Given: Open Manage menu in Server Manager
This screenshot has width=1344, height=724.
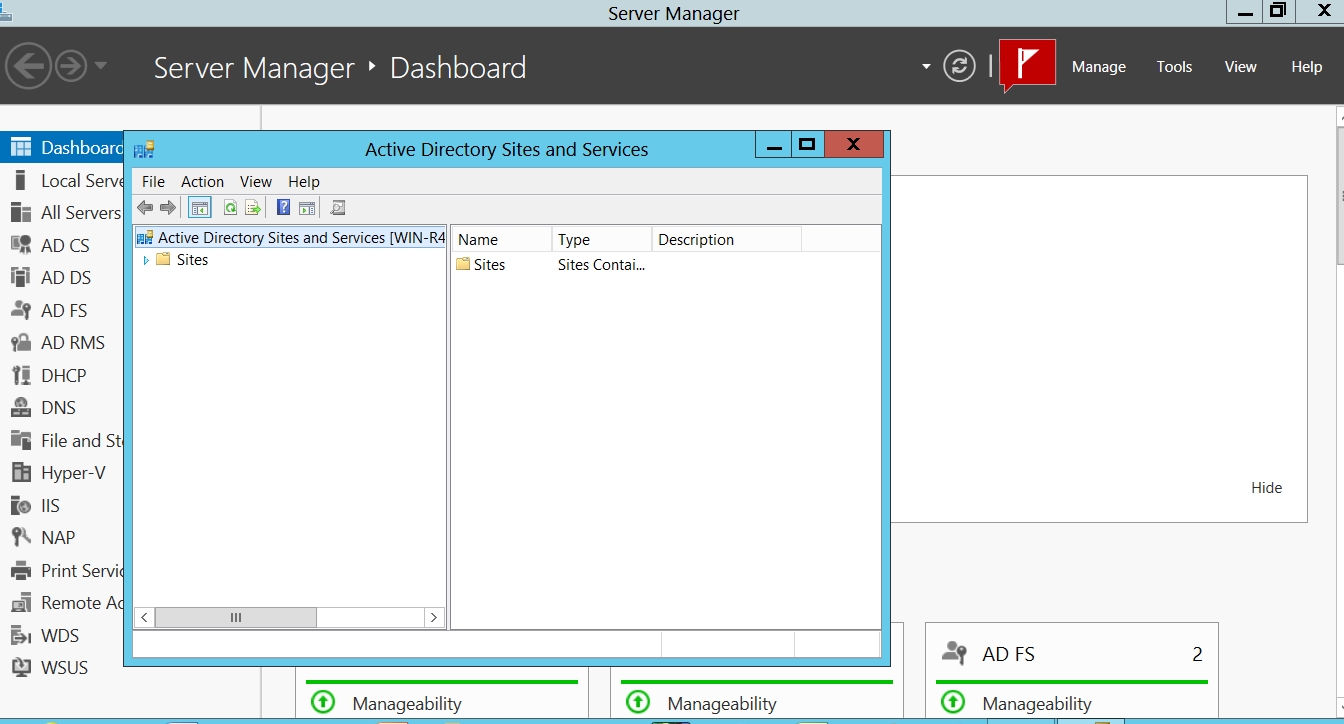Looking at the screenshot, I should [1099, 67].
